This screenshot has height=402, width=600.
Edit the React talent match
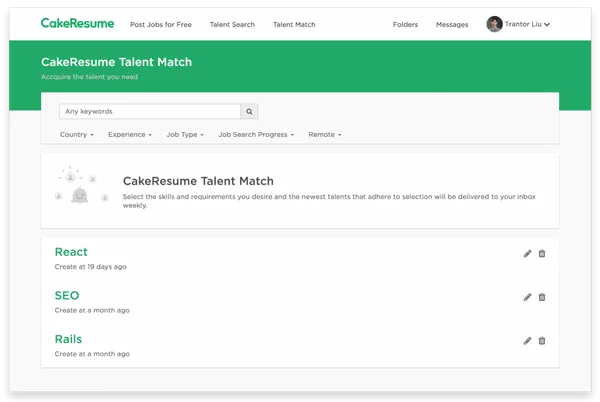[x=527, y=254]
